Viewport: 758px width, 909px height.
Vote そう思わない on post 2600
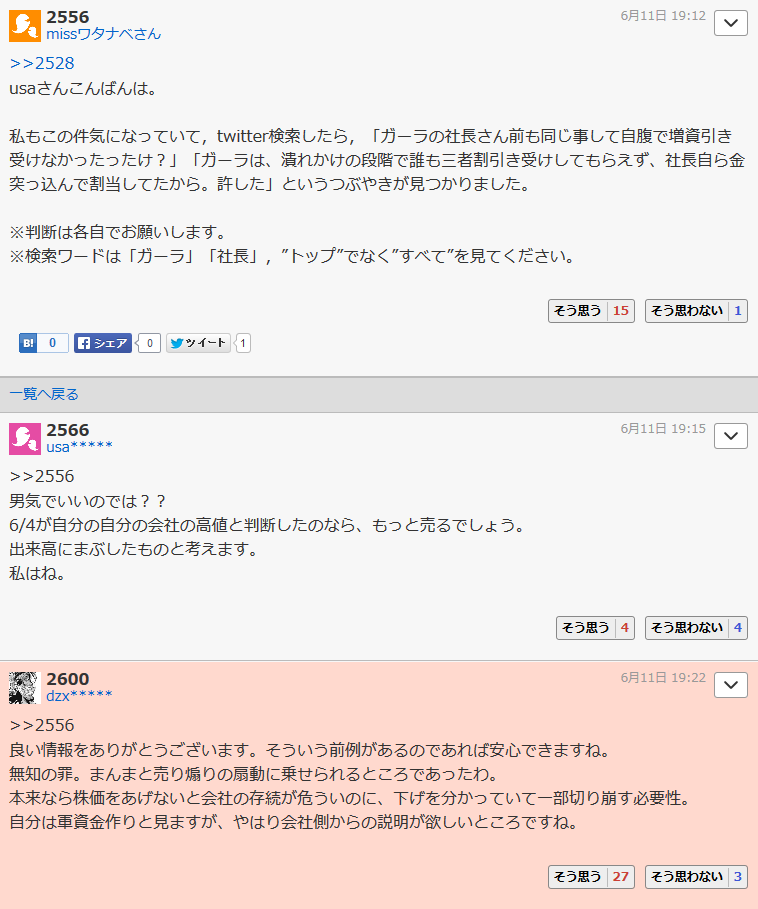click(x=696, y=877)
